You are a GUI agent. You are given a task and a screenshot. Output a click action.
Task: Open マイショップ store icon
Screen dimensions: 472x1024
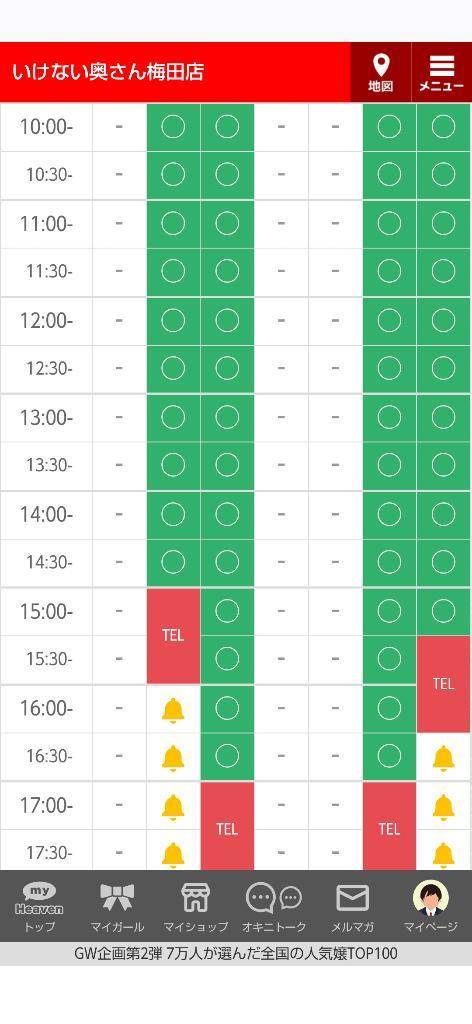[195, 906]
